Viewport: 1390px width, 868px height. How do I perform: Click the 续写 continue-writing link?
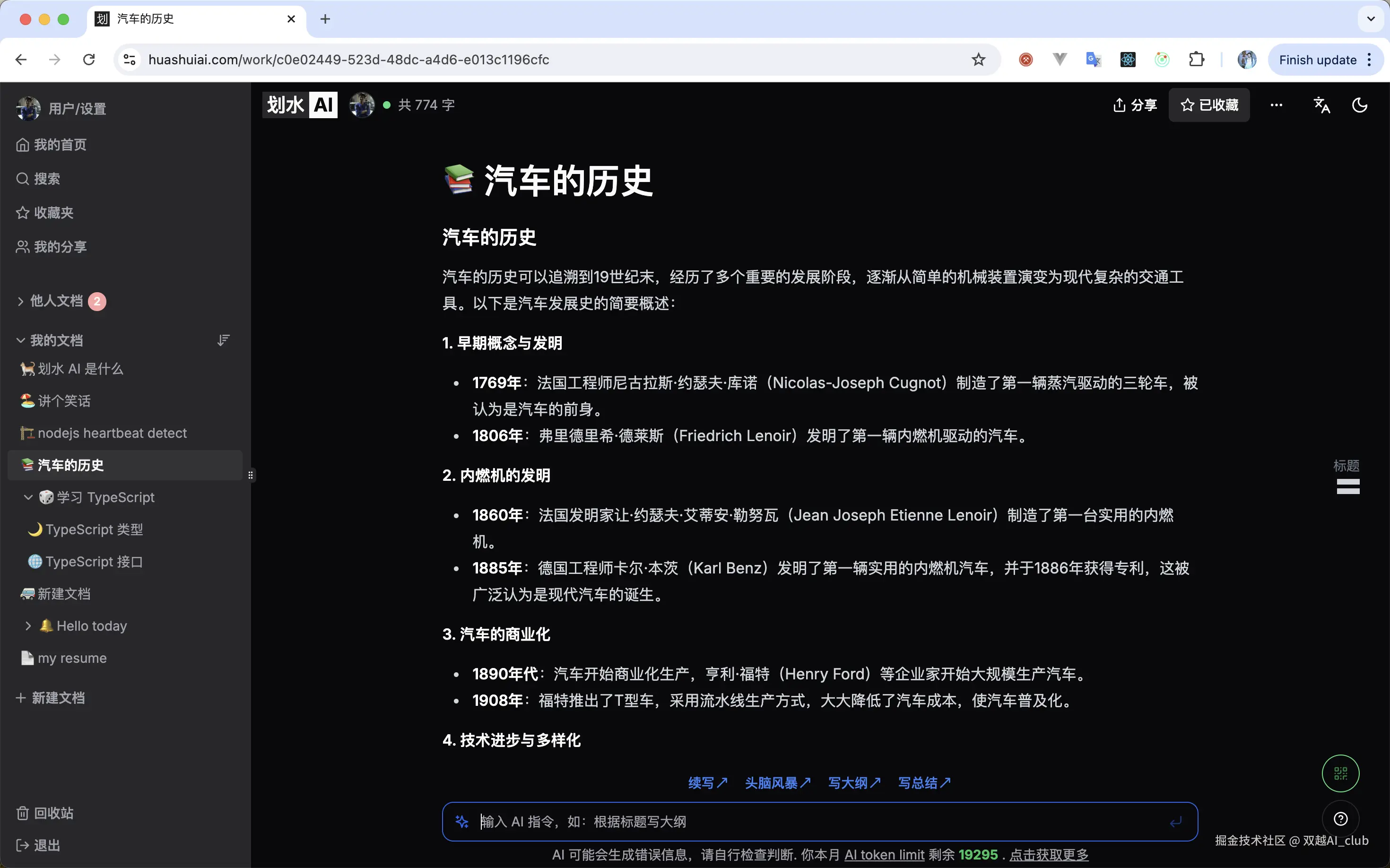(x=707, y=782)
